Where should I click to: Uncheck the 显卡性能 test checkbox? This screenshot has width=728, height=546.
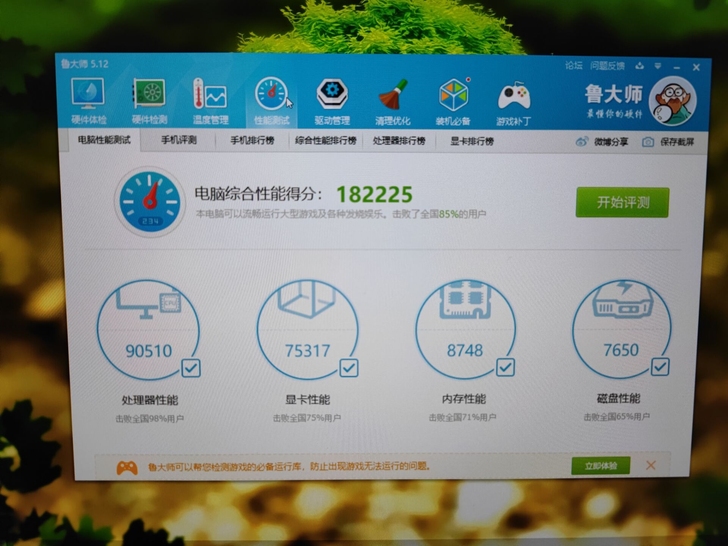coord(349,368)
